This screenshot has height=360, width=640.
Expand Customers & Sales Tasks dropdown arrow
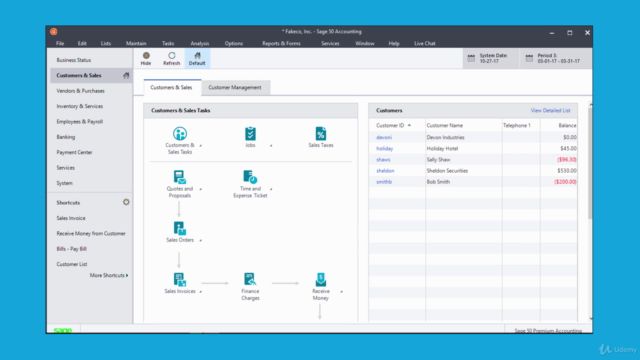(x=200, y=146)
